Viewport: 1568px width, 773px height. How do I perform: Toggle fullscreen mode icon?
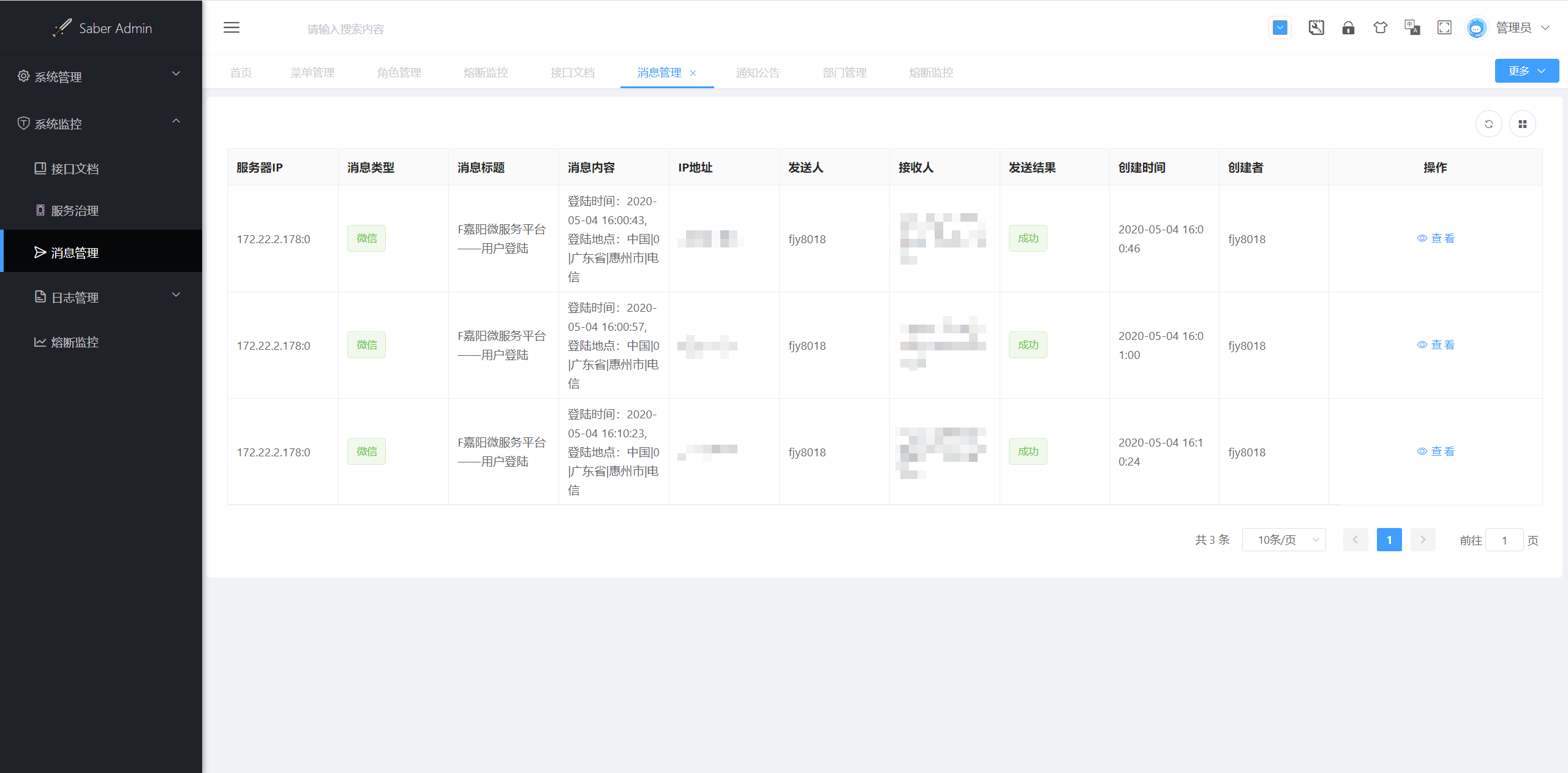point(1444,28)
